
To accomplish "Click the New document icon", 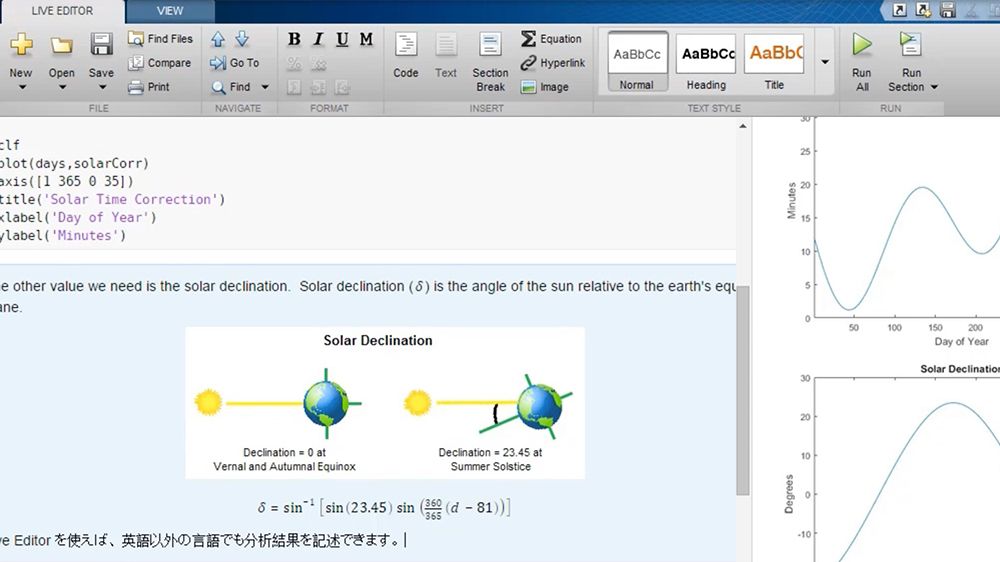I will (21, 44).
